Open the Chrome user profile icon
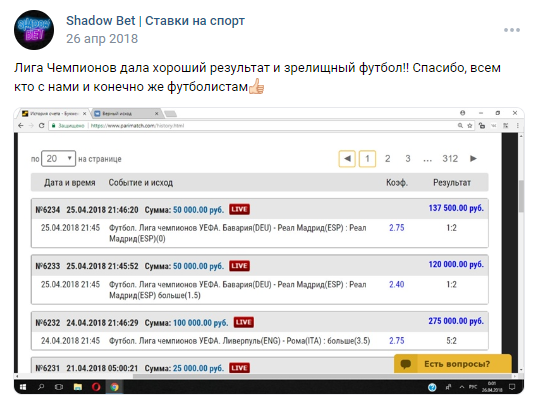The height and width of the screenshot is (404, 533). coord(463,113)
